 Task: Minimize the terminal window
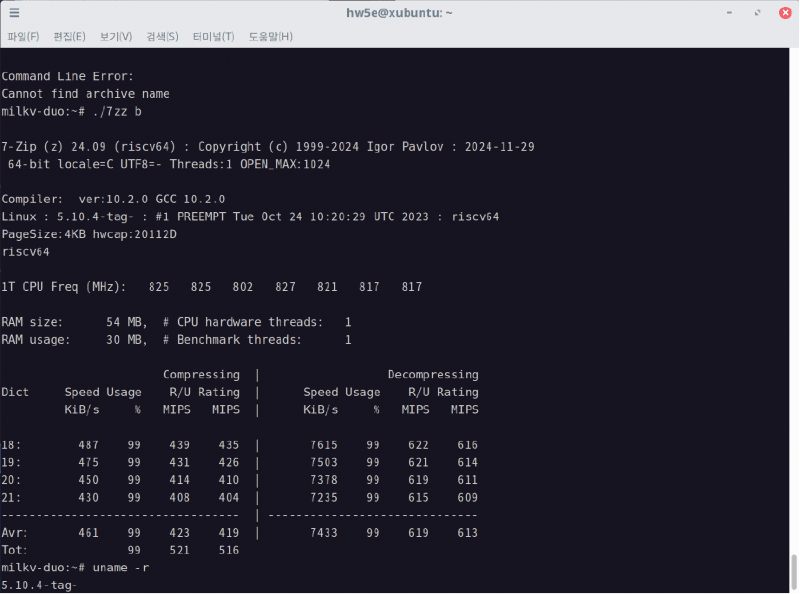tap(730, 13)
